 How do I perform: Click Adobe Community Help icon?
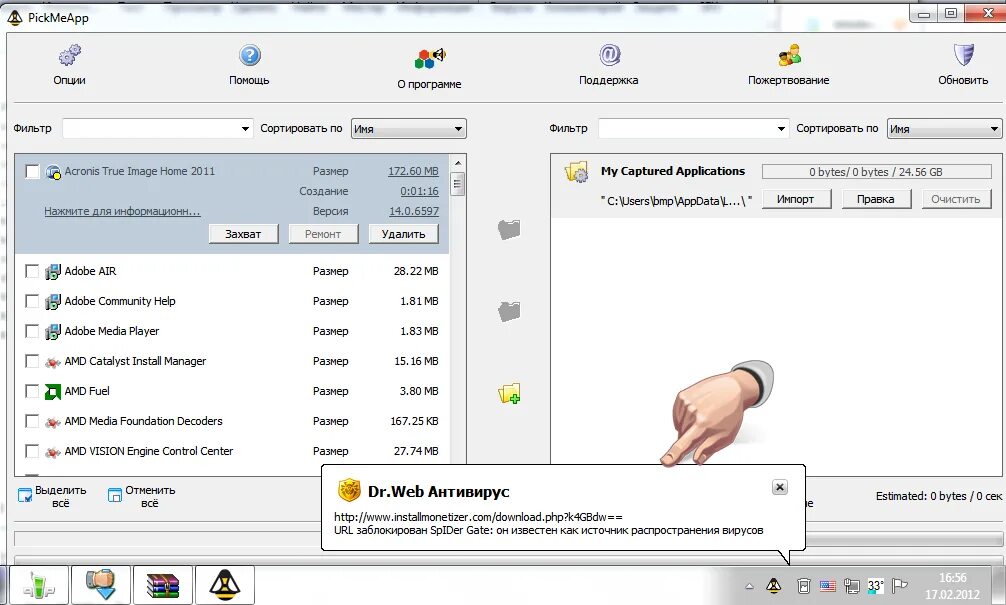point(53,302)
